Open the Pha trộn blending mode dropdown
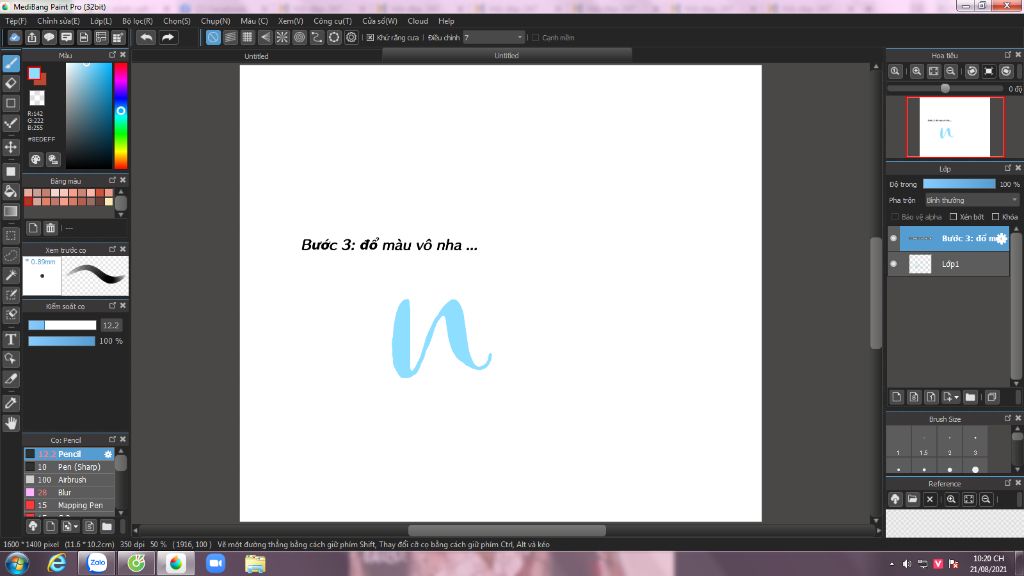 (971, 200)
